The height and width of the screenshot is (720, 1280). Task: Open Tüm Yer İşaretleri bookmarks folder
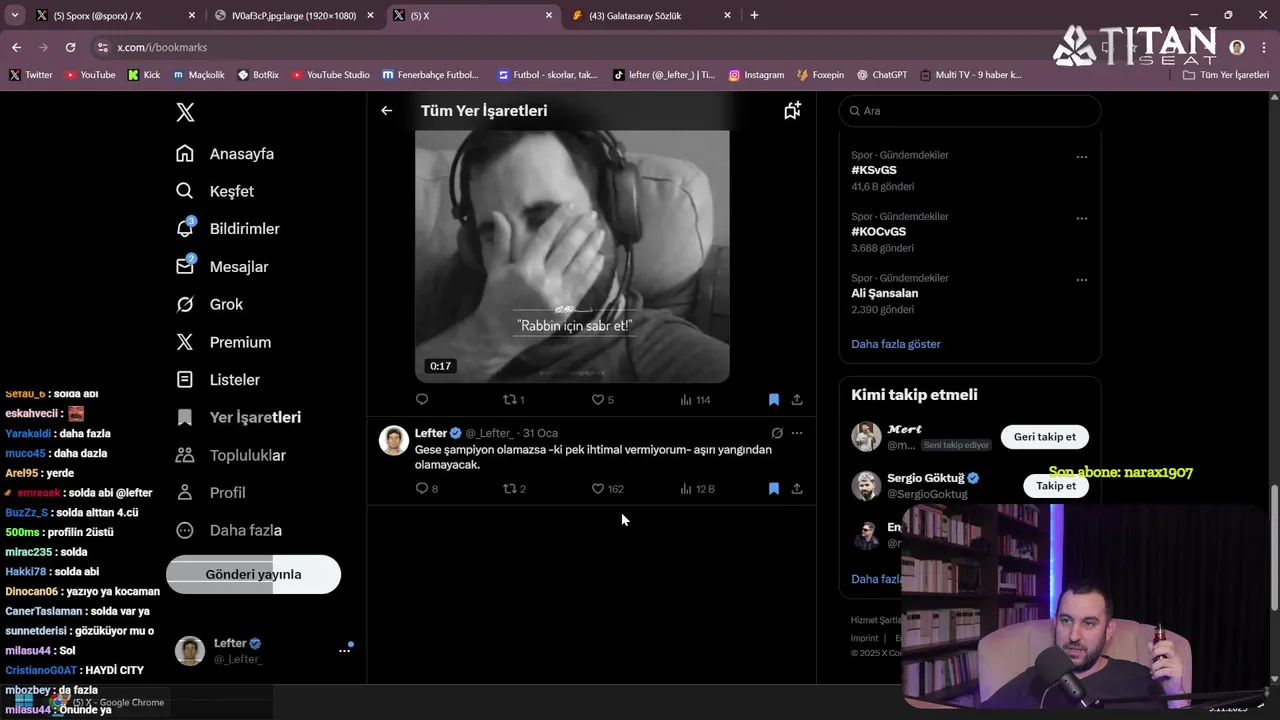coord(1226,75)
